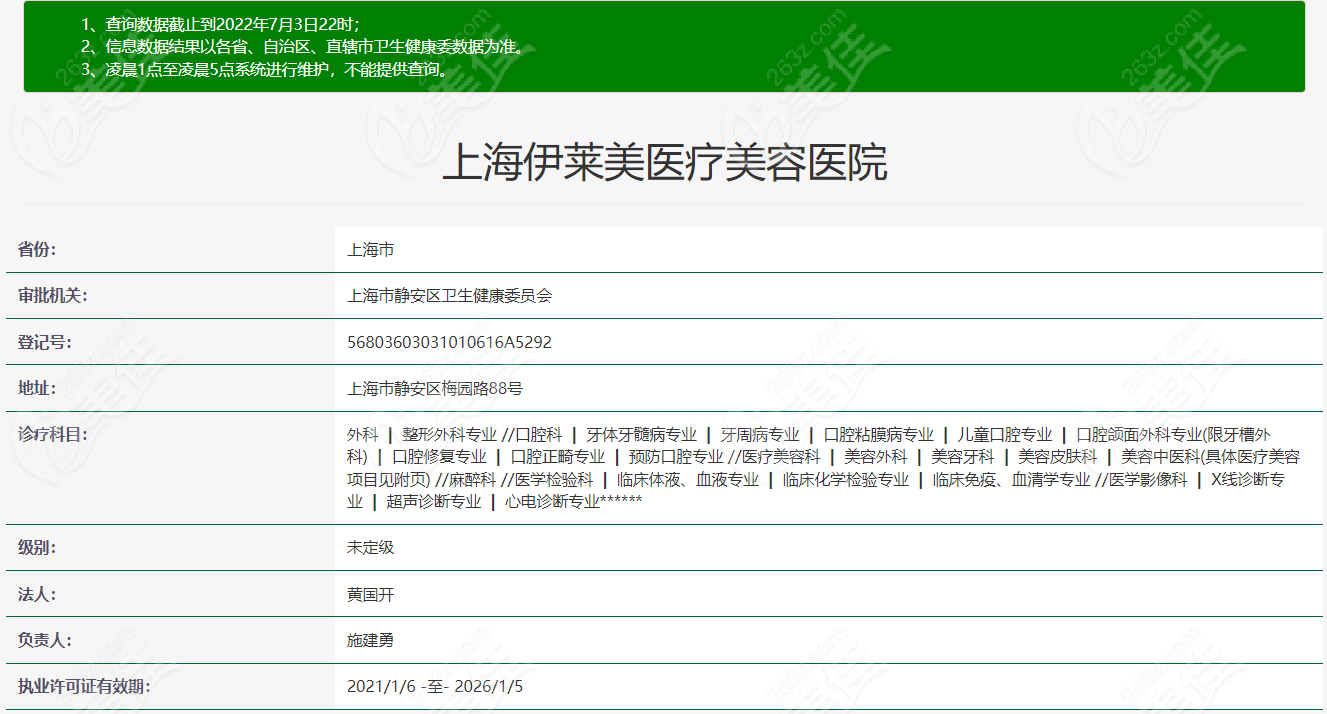
Task: Select the 执业许可证有效期 label
Action: click(85, 686)
